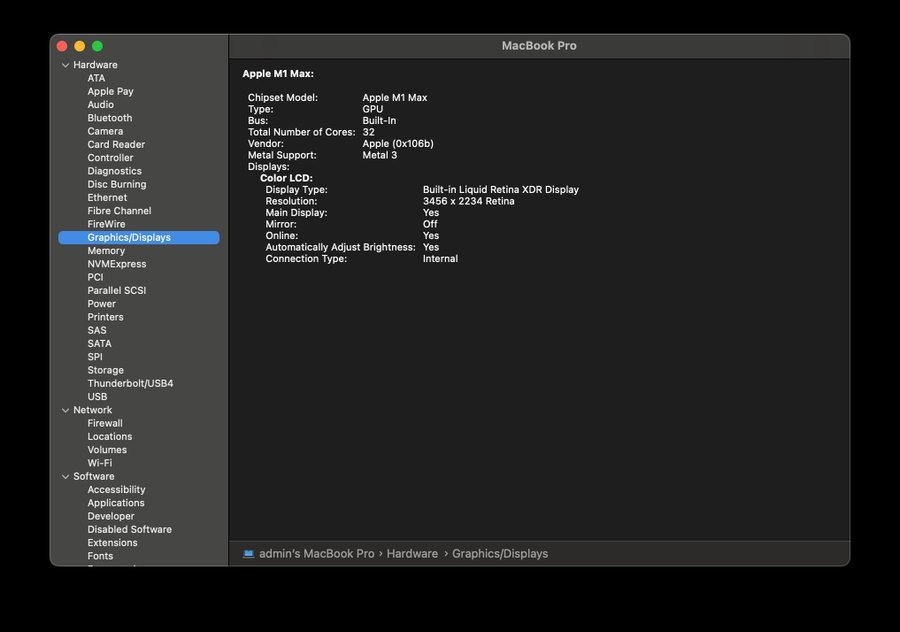Viewport: 900px width, 632px height.
Task: Click Connection Type value Internal
Action: [x=440, y=258]
